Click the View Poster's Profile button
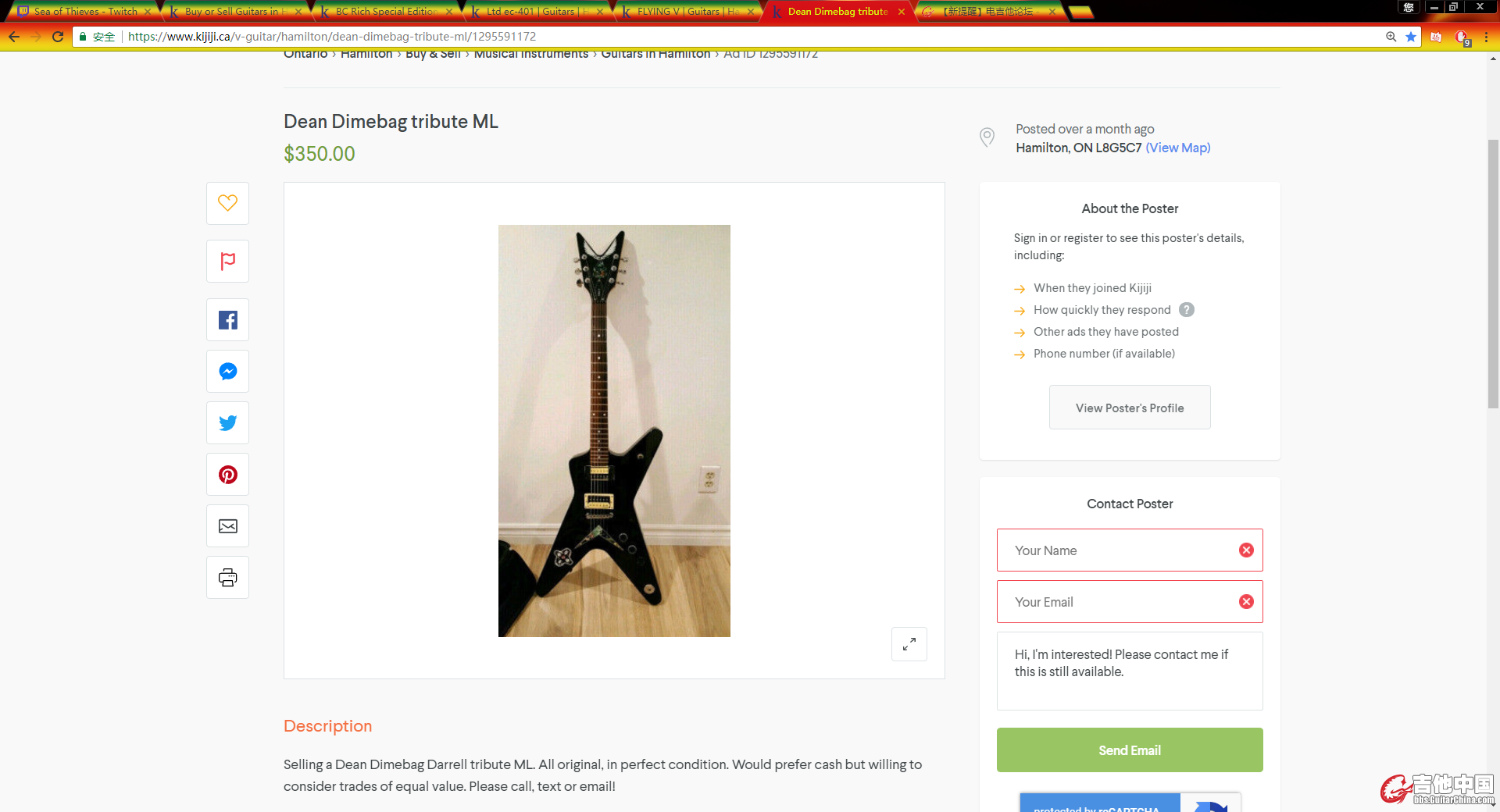Image resolution: width=1500 pixels, height=812 pixels. [x=1130, y=408]
